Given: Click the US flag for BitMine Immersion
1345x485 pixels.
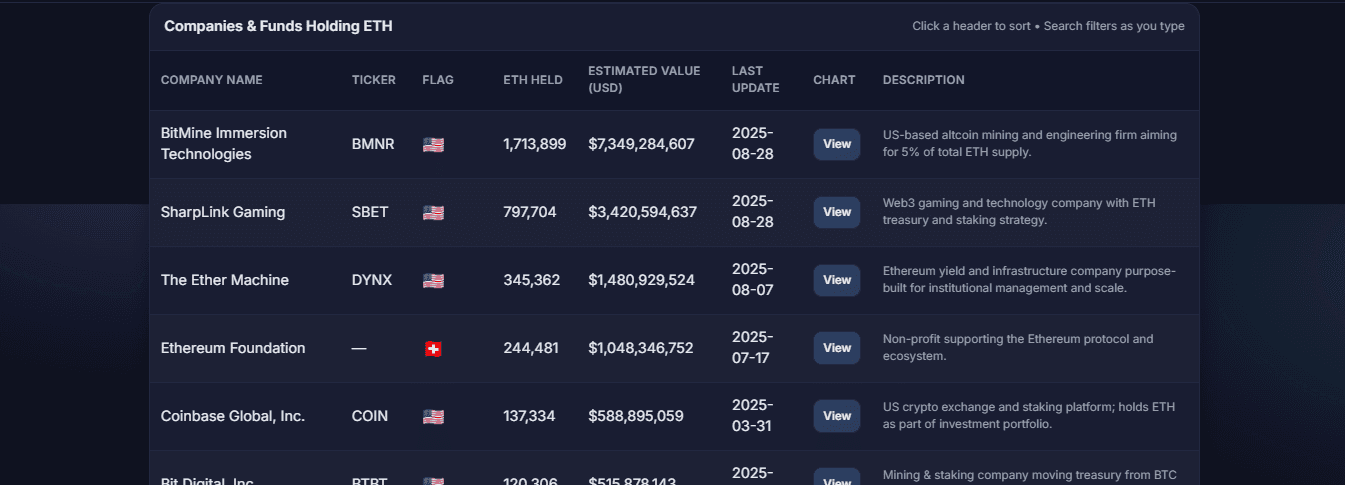Looking at the screenshot, I should (433, 144).
